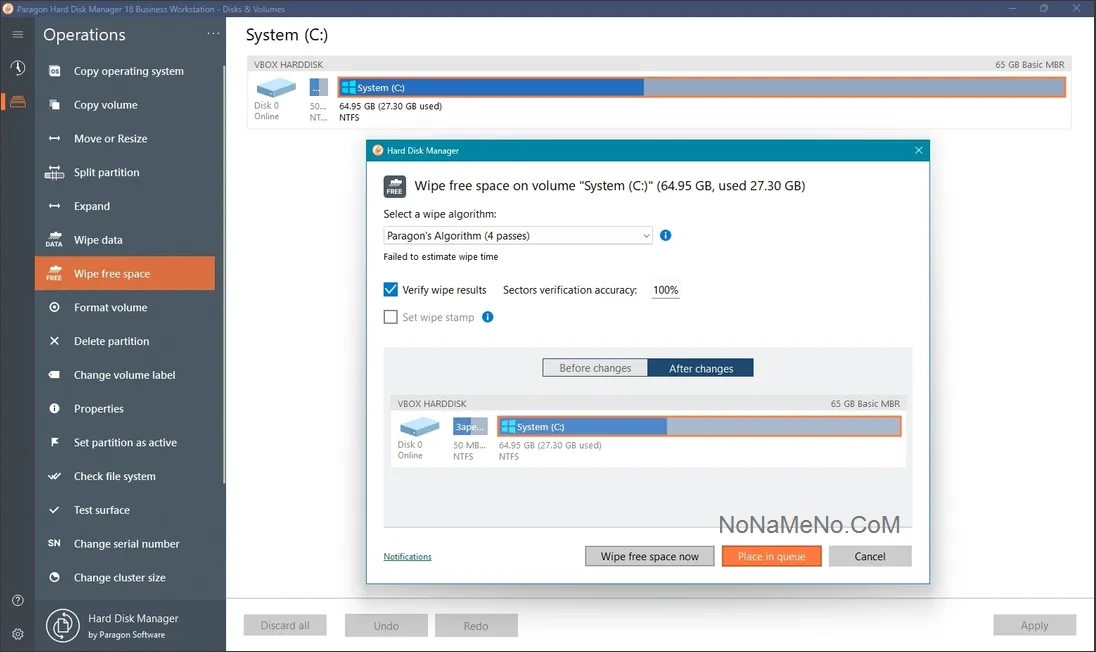
Task: Open the wipe algorithm dropdown
Action: click(518, 236)
